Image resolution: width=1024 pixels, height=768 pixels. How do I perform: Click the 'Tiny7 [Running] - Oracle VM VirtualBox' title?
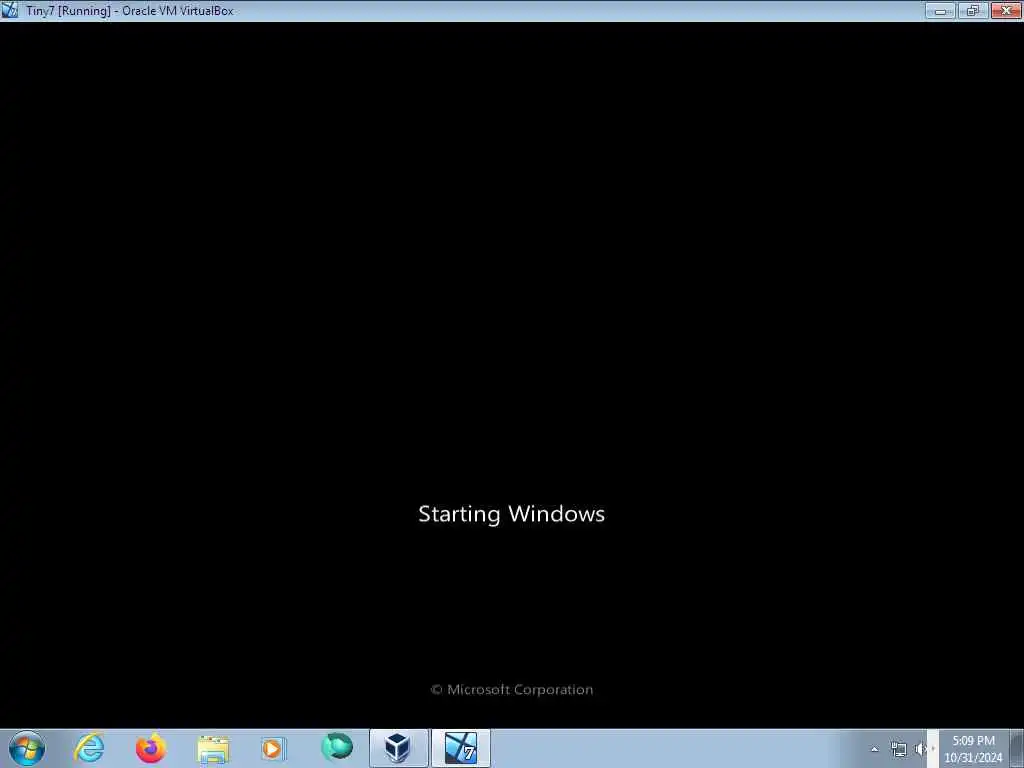[x=130, y=10]
